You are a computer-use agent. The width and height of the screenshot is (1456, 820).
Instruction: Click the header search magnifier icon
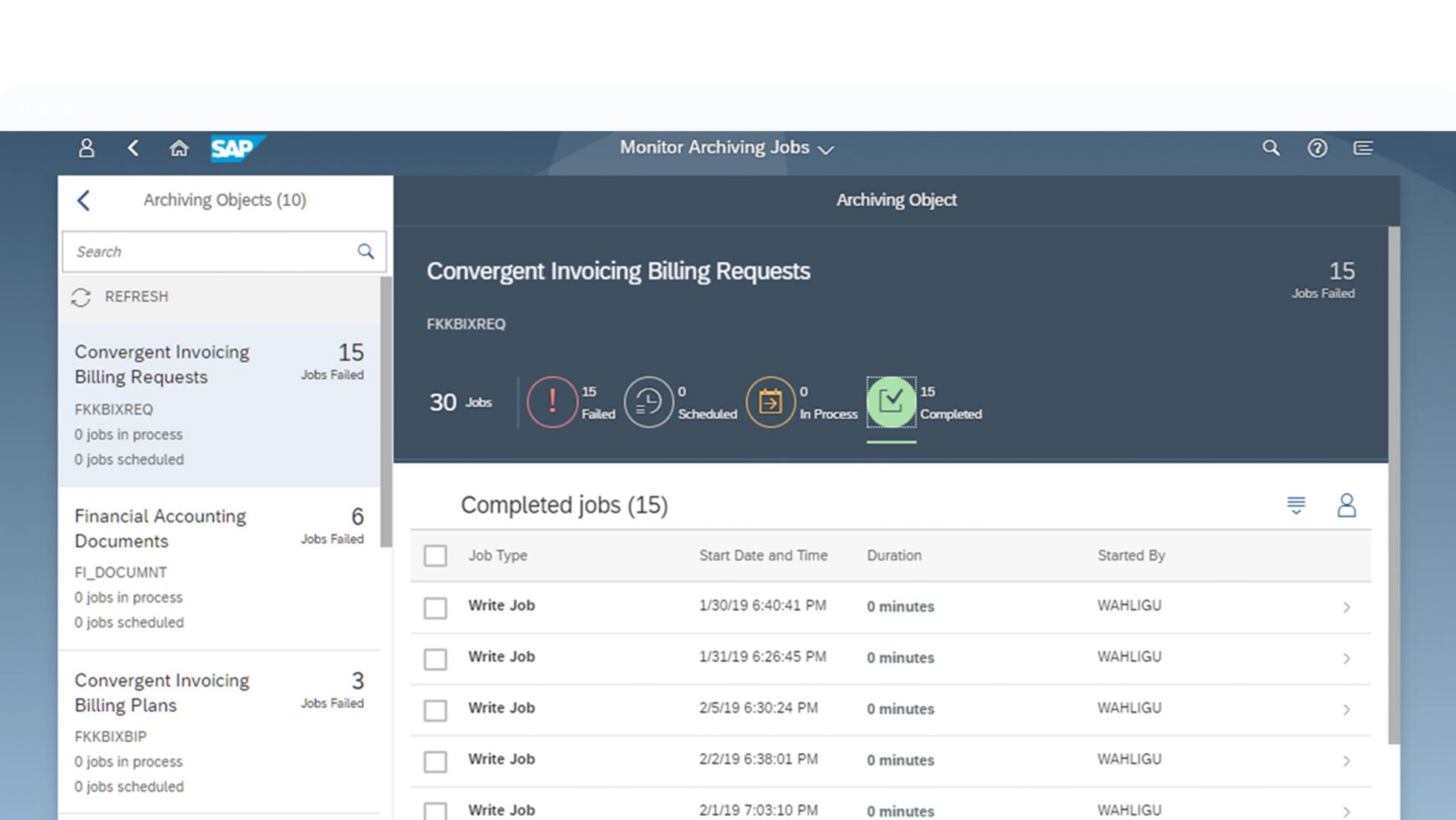1270,148
